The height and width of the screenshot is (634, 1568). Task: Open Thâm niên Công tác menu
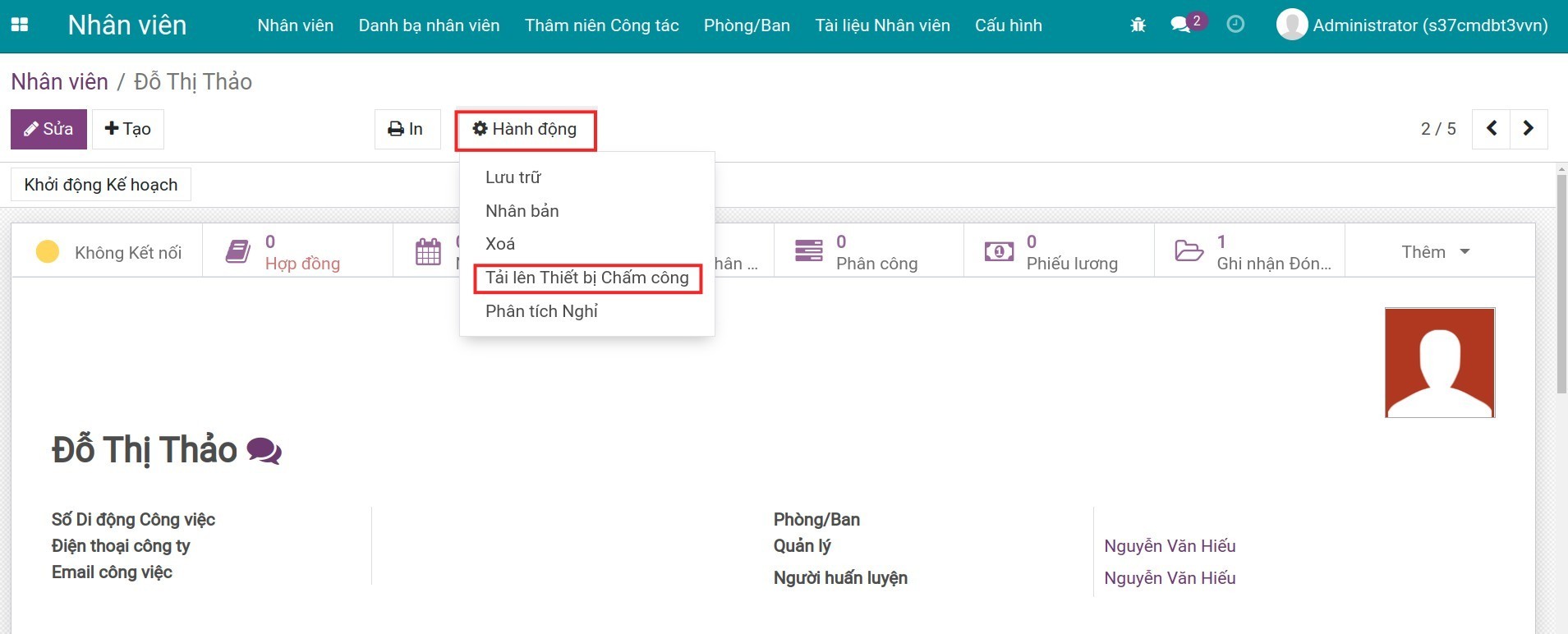(x=602, y=25)
